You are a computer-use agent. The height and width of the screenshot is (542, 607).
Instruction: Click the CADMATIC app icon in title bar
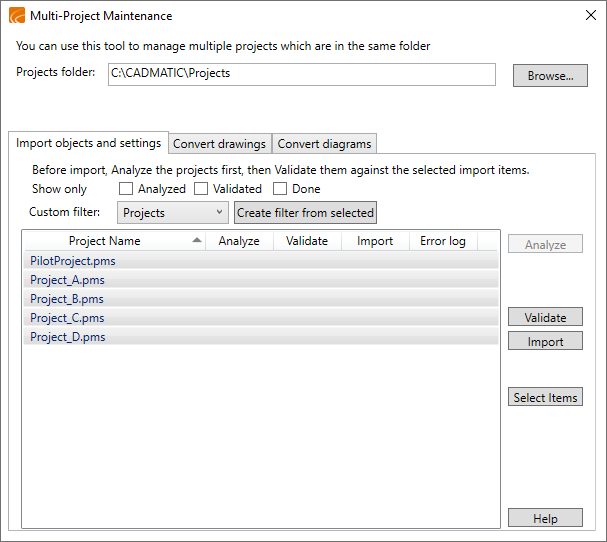click(16, 16)
